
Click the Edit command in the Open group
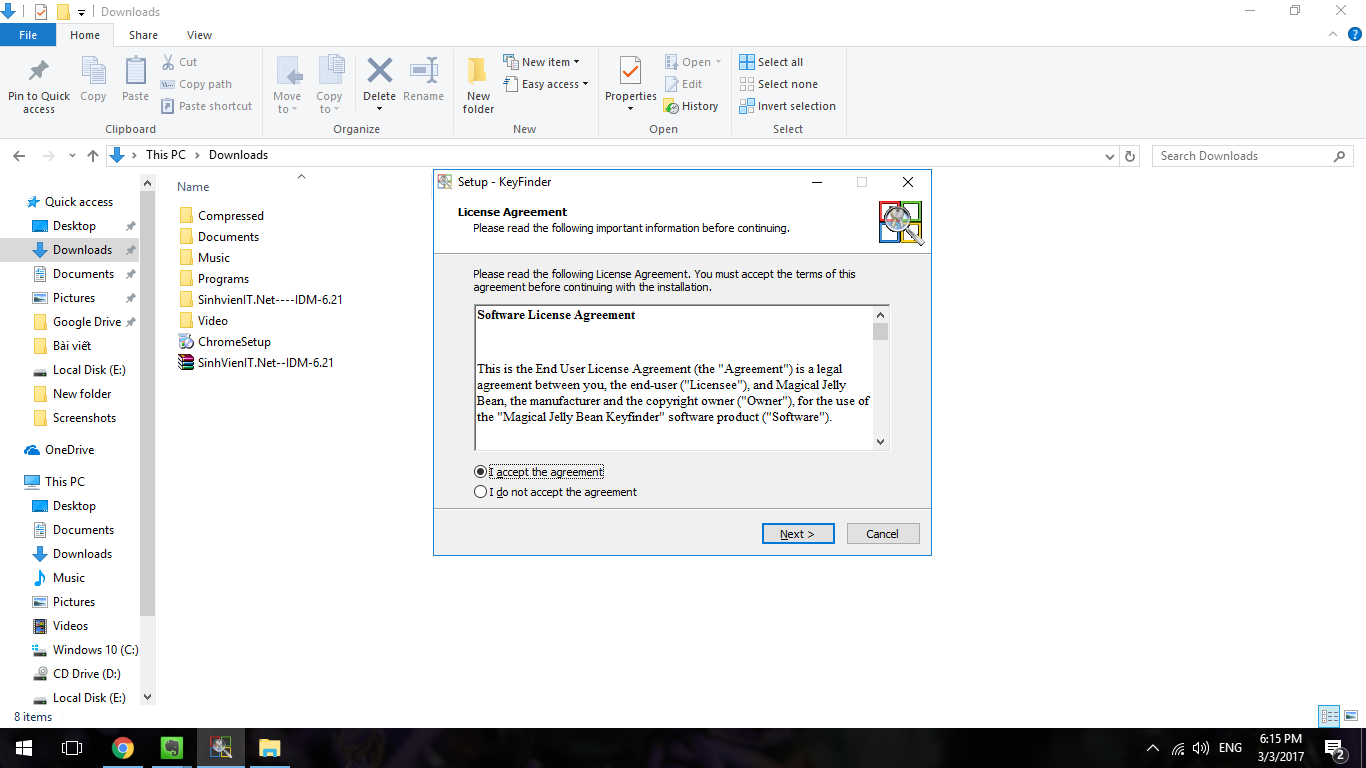coord(684,84)
